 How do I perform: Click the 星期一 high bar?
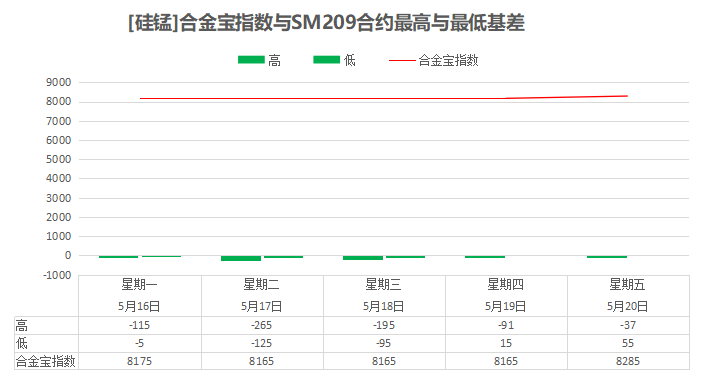[119, 257]
